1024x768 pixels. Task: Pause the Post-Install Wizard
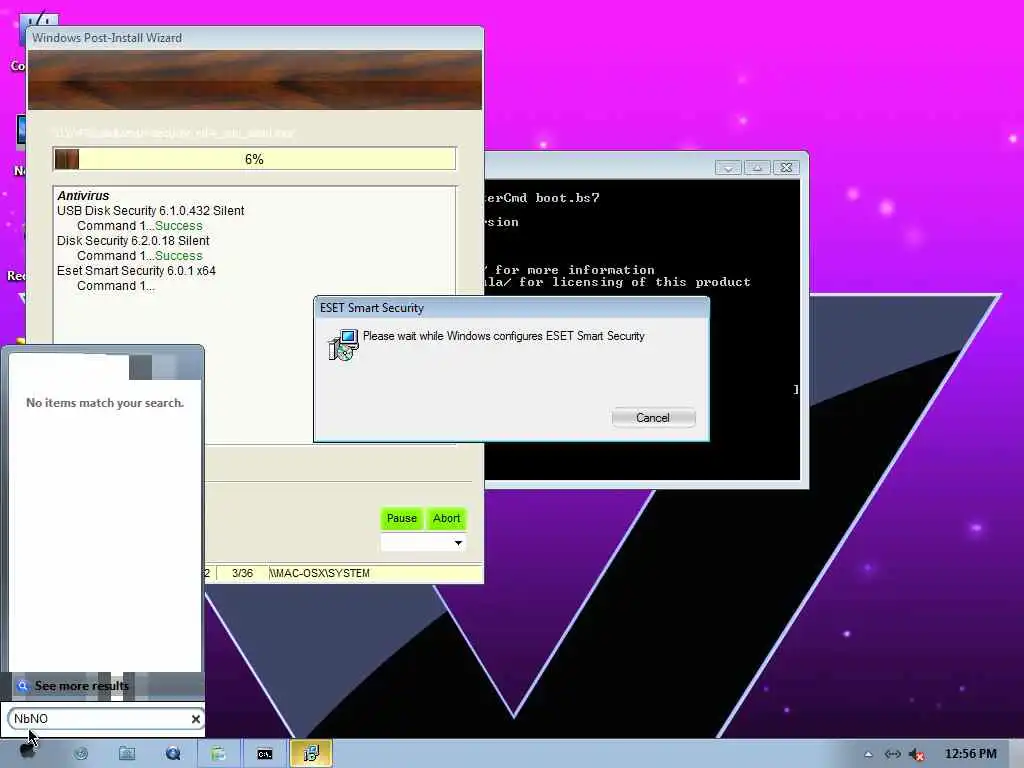[402, 519]
